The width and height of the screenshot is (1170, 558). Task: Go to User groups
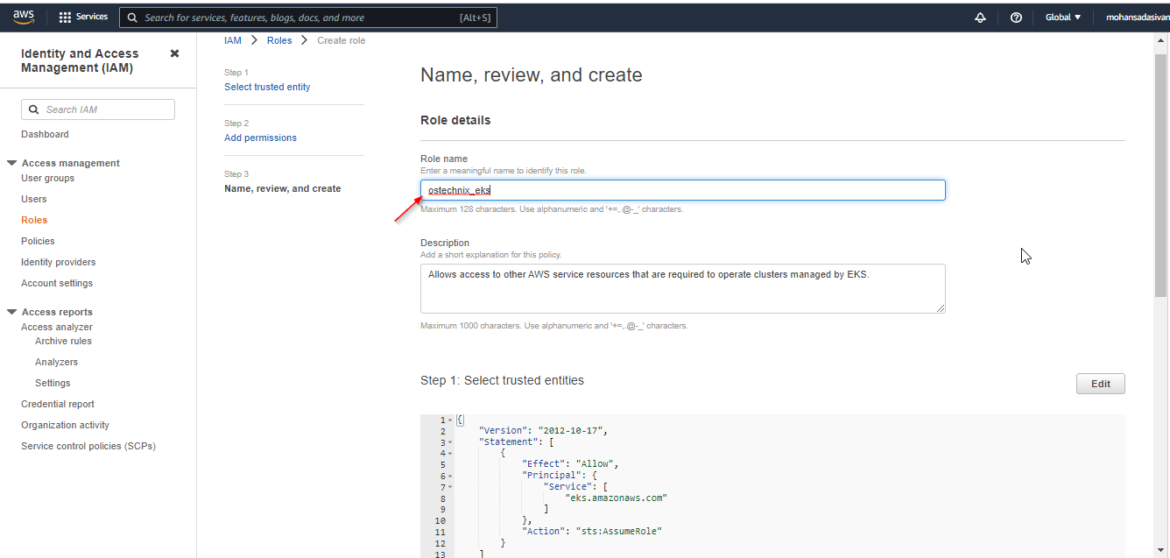tap(48, 178)
